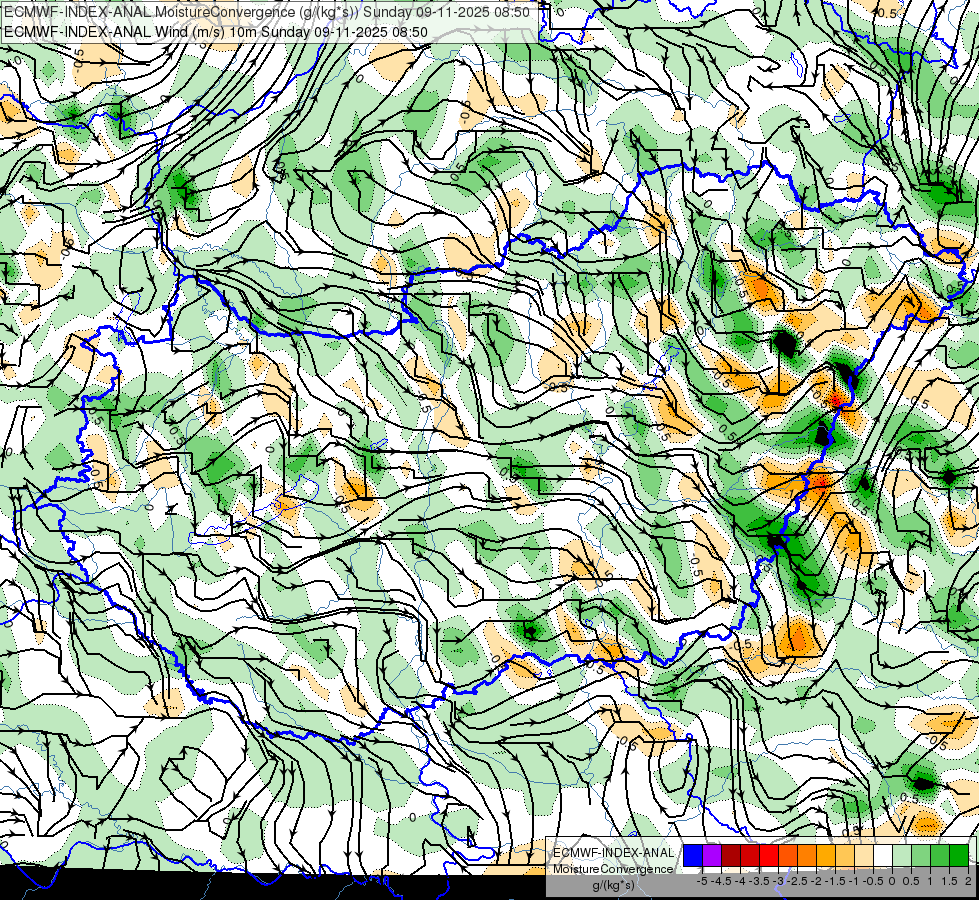This screenshot has height=900, width=979.
Task: Click the dark maroon swatch between -4.5 and -4
Action: click(x=731, y=855)
